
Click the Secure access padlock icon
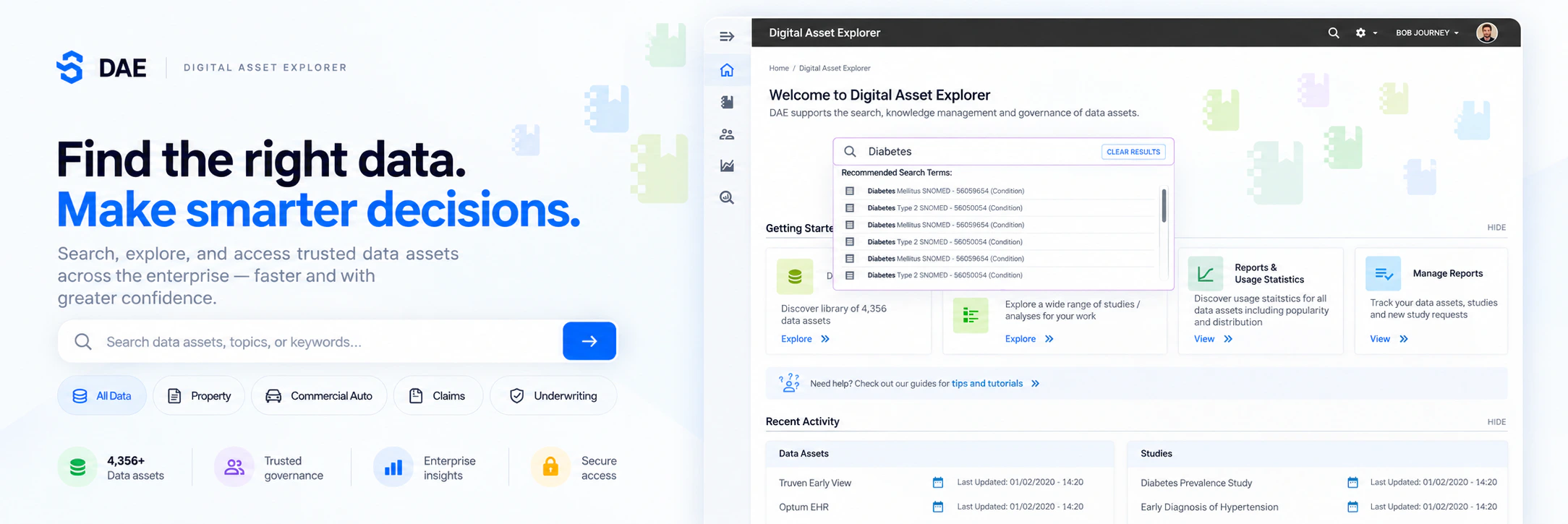tap(550, 467)
